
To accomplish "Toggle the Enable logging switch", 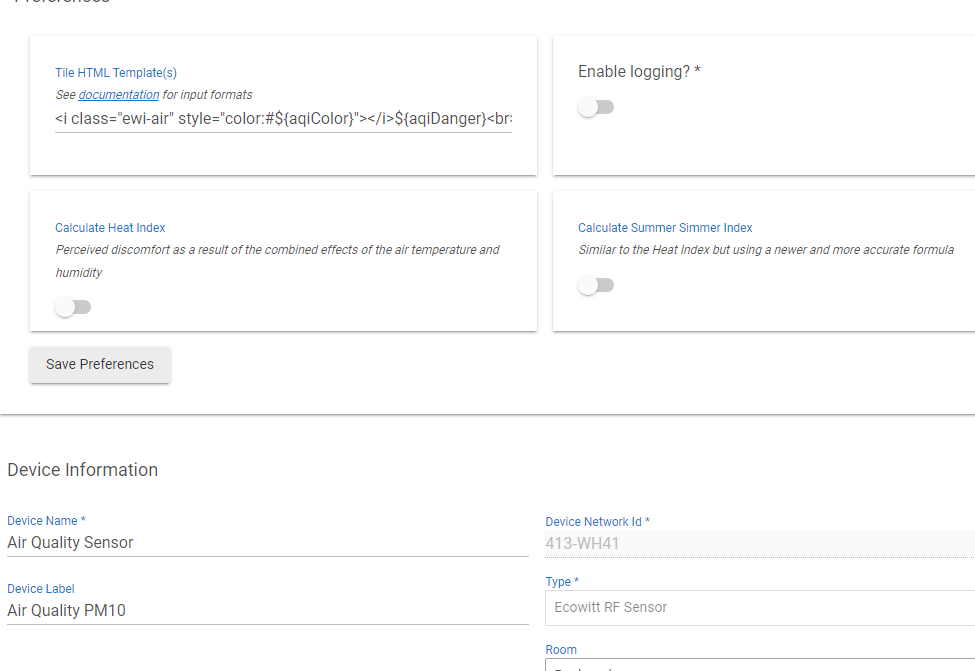I will 596,107.
